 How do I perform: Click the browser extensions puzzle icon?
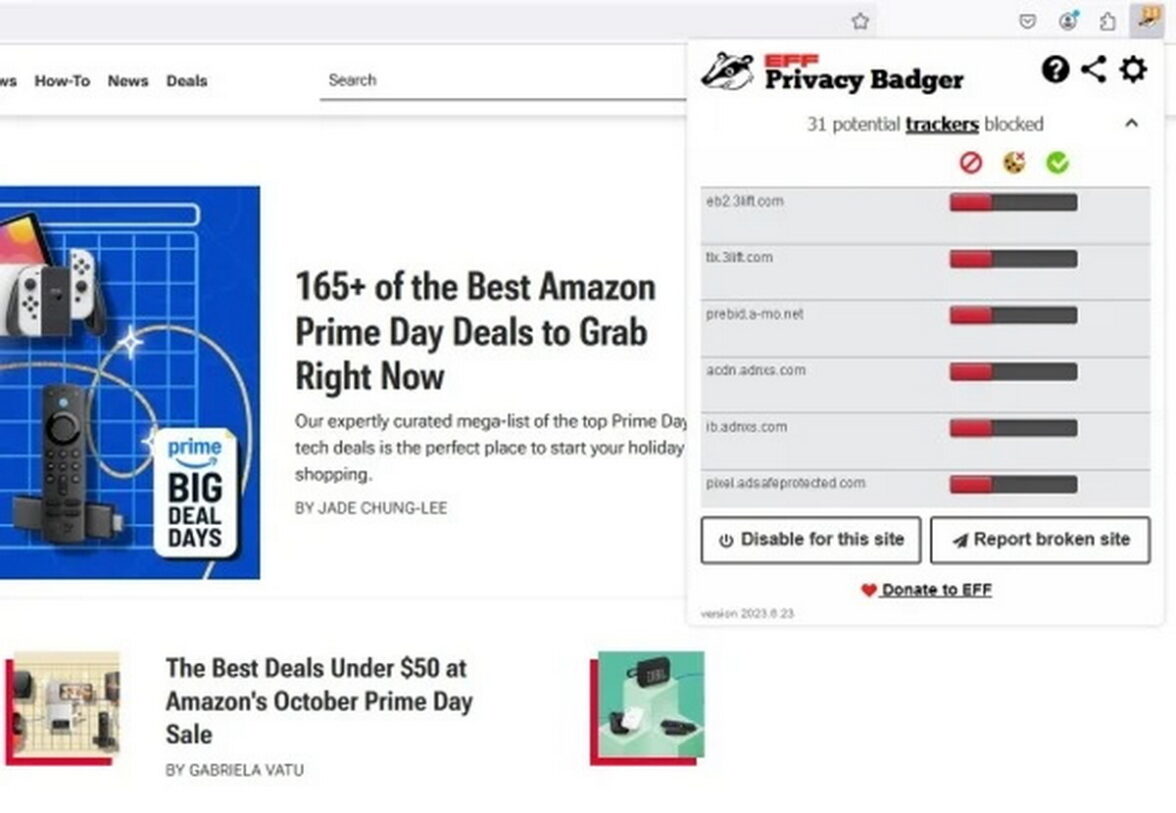click(1108, 21)
